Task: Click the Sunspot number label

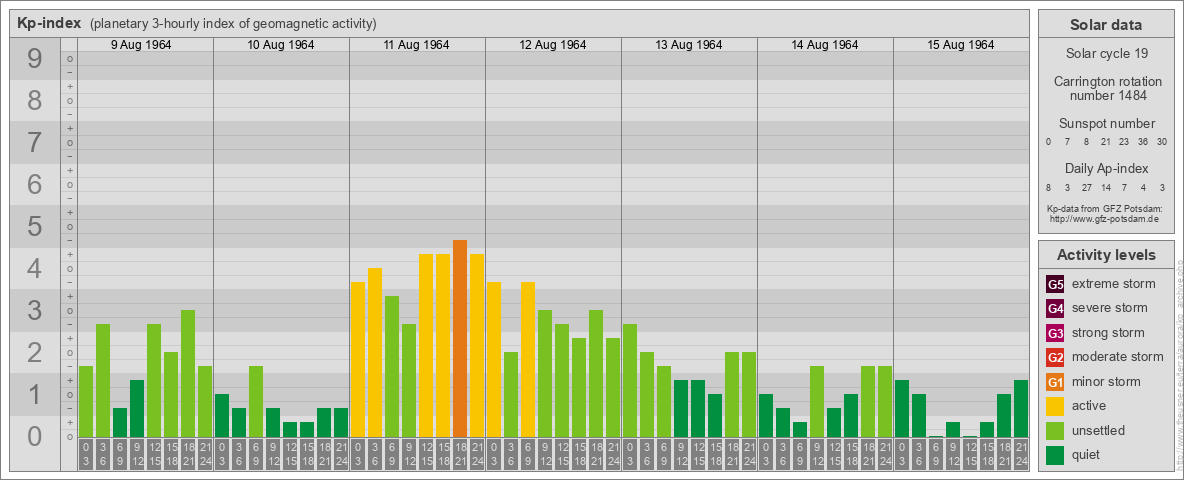Action: pyautogui.click(x=1107, y=124)
